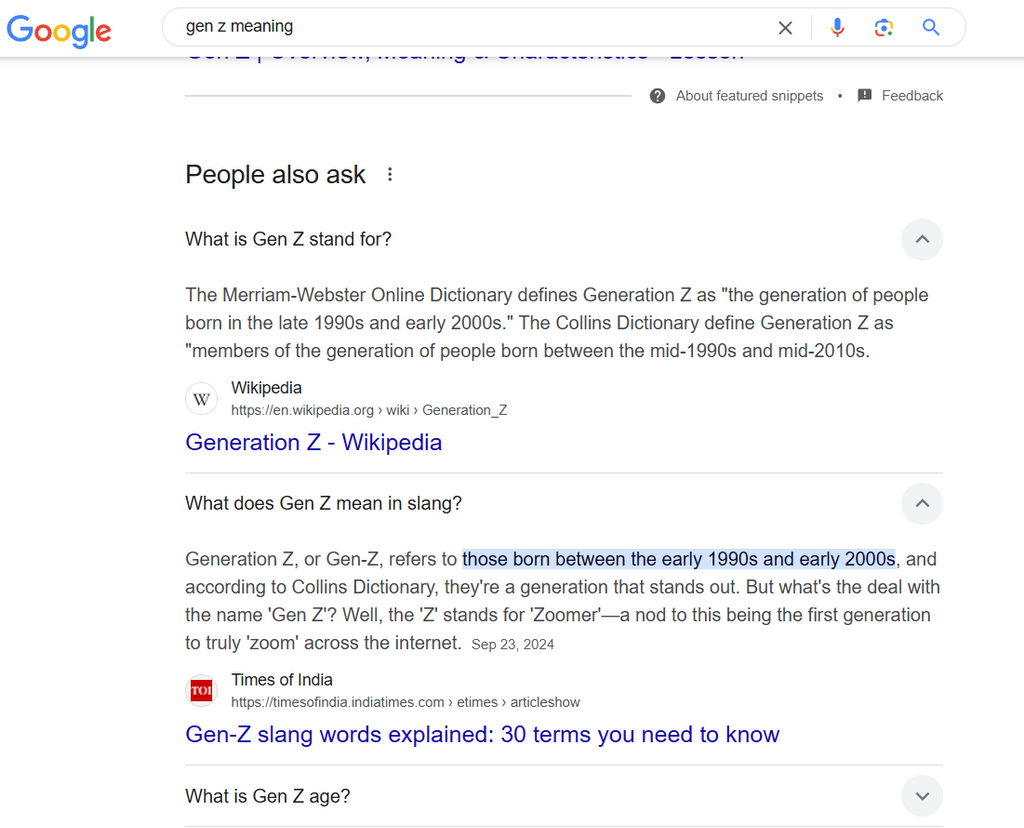Clear the search box with X icon
1024x828 pixels.
click(785, 27)
